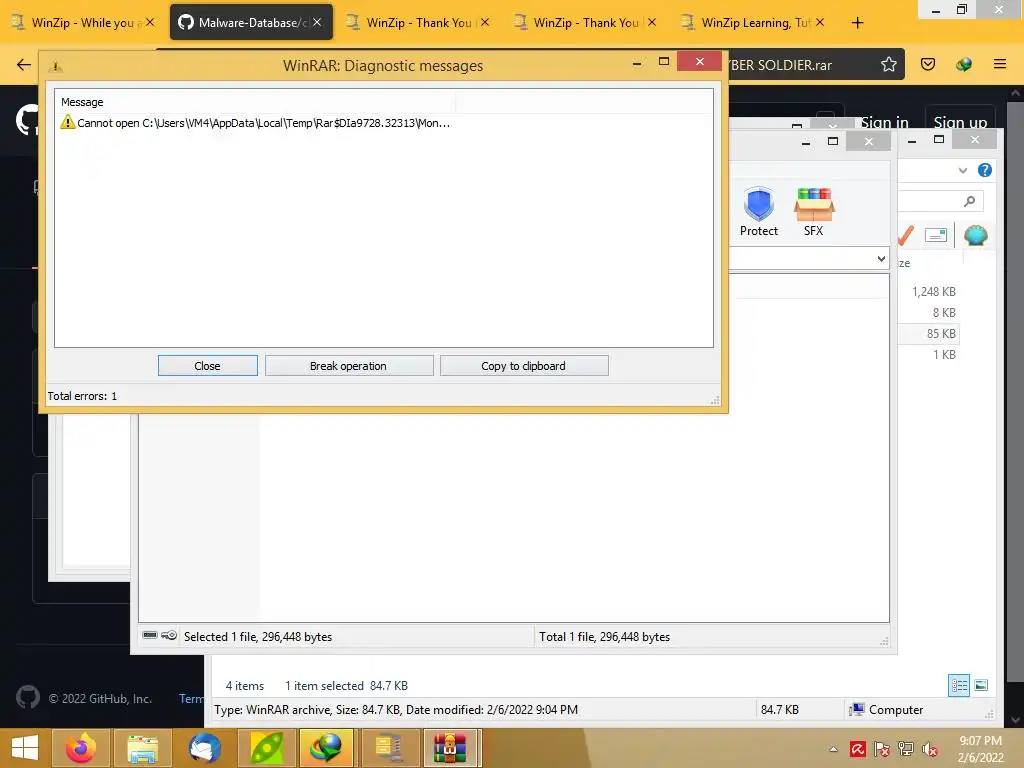This screenshot has width=1024, height=768.
Task: Click the Message column header
Action: click(x=255, y=102)
